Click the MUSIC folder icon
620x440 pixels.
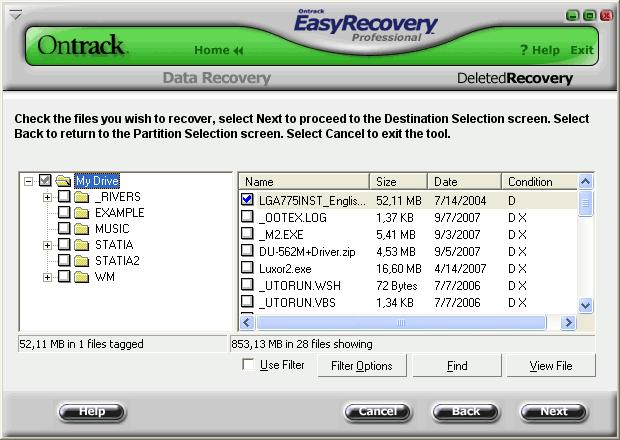click(82, 229)
